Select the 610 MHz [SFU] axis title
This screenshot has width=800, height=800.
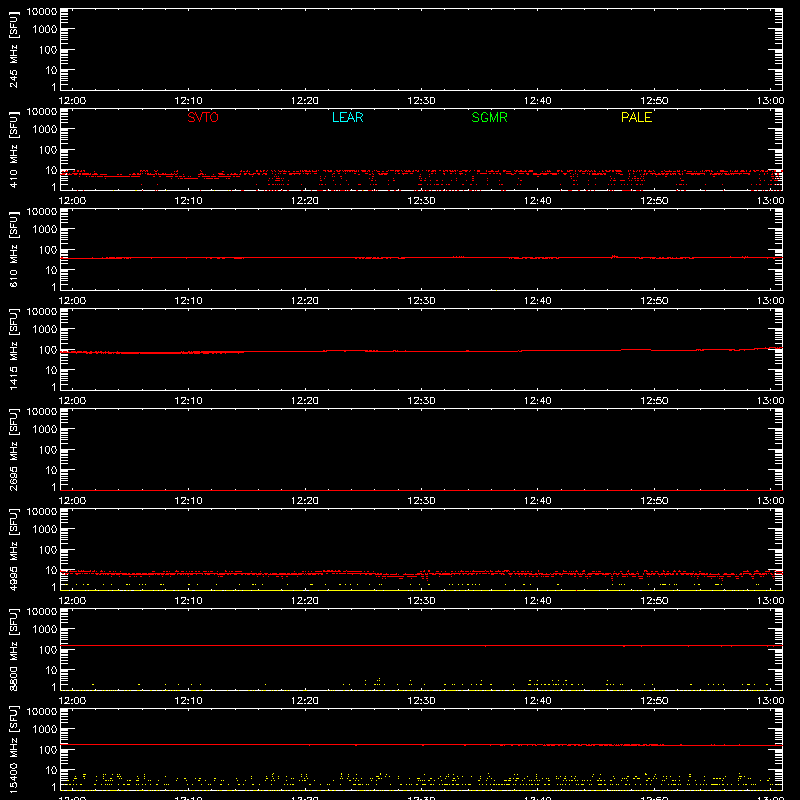[13, 250]
